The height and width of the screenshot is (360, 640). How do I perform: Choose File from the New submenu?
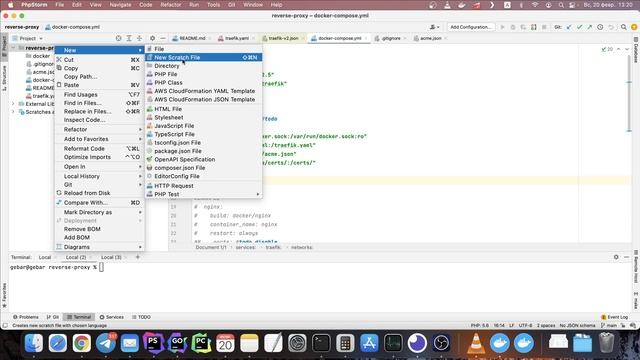pos(203,49)
